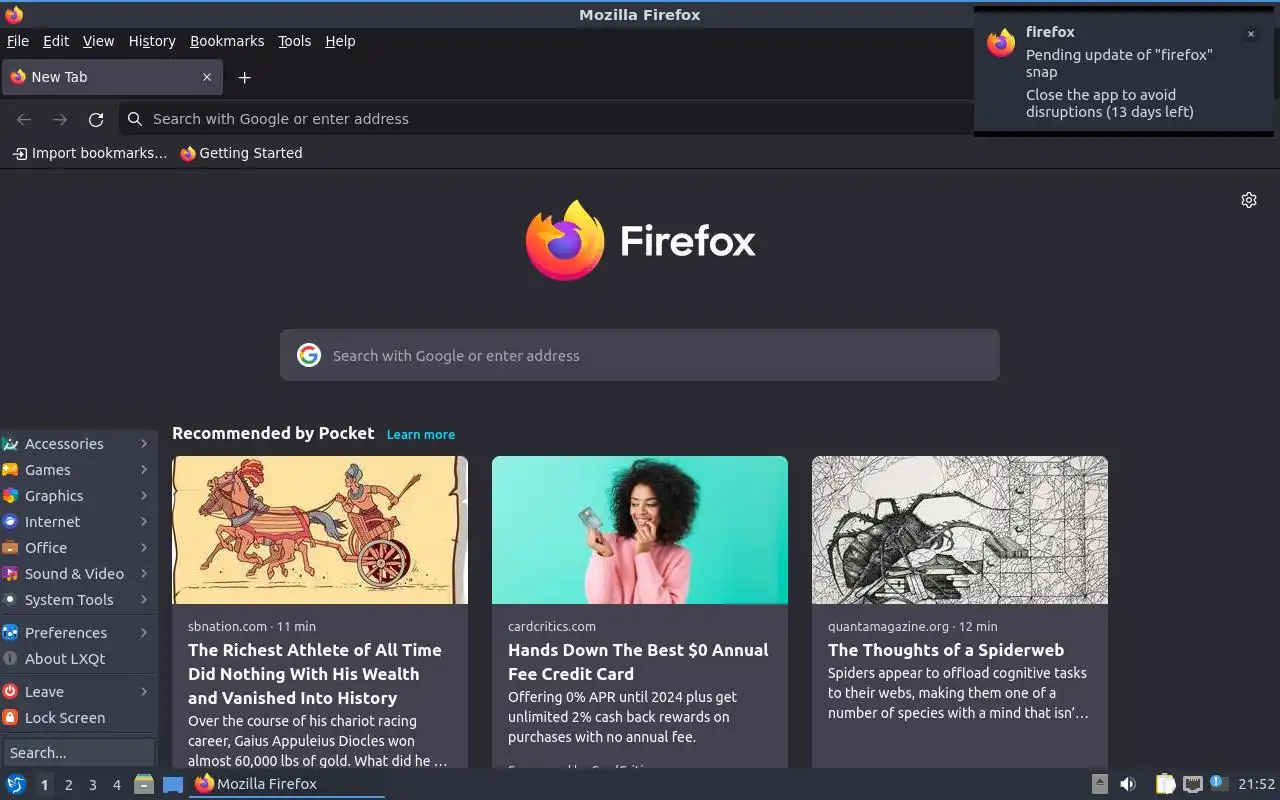Click 'Pending update of "firefox" snap' text
Image resolution: width=1280 pixels, height=800 pixels.
point(1119,63)
